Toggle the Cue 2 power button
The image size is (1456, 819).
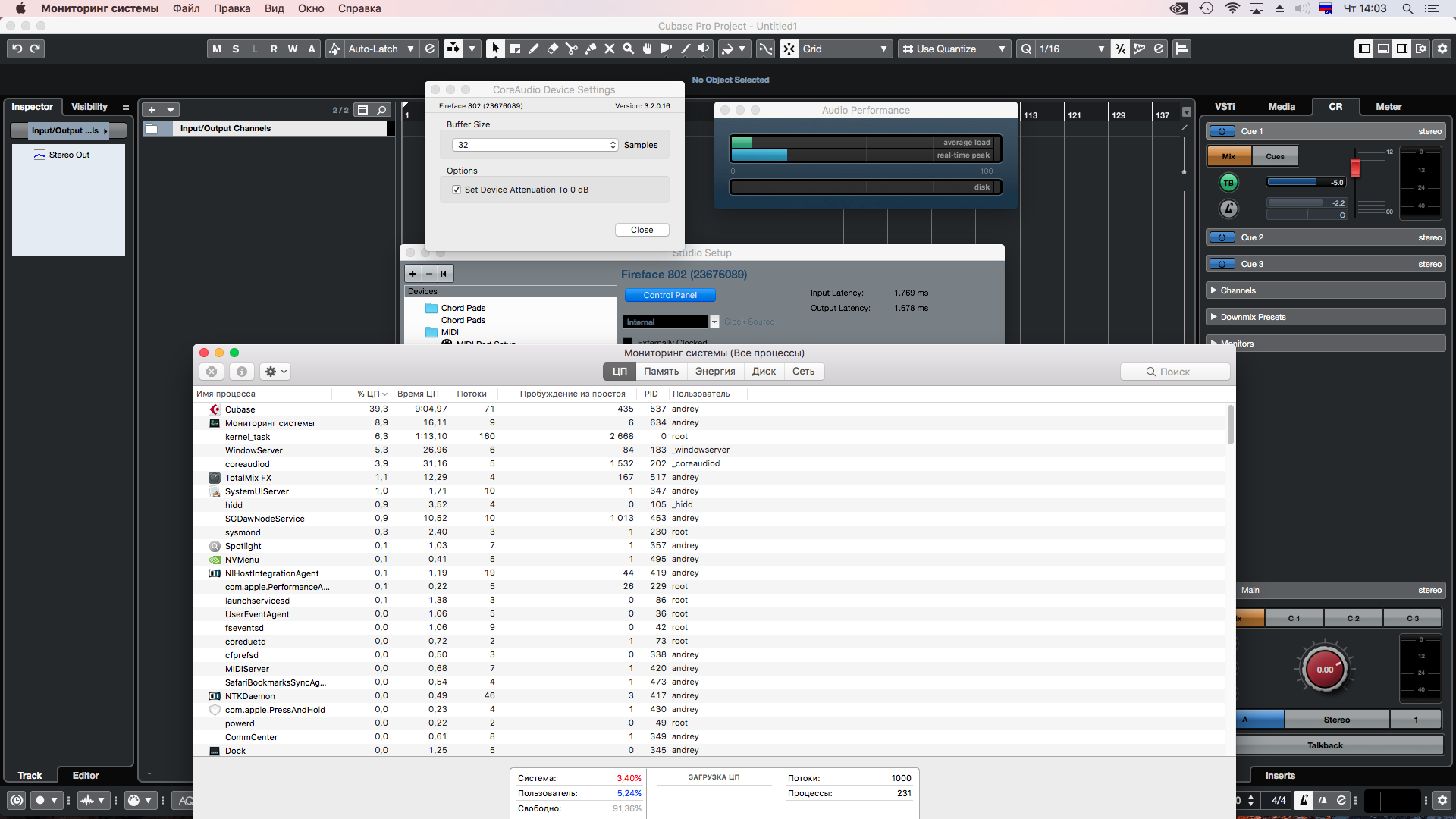1222,237
